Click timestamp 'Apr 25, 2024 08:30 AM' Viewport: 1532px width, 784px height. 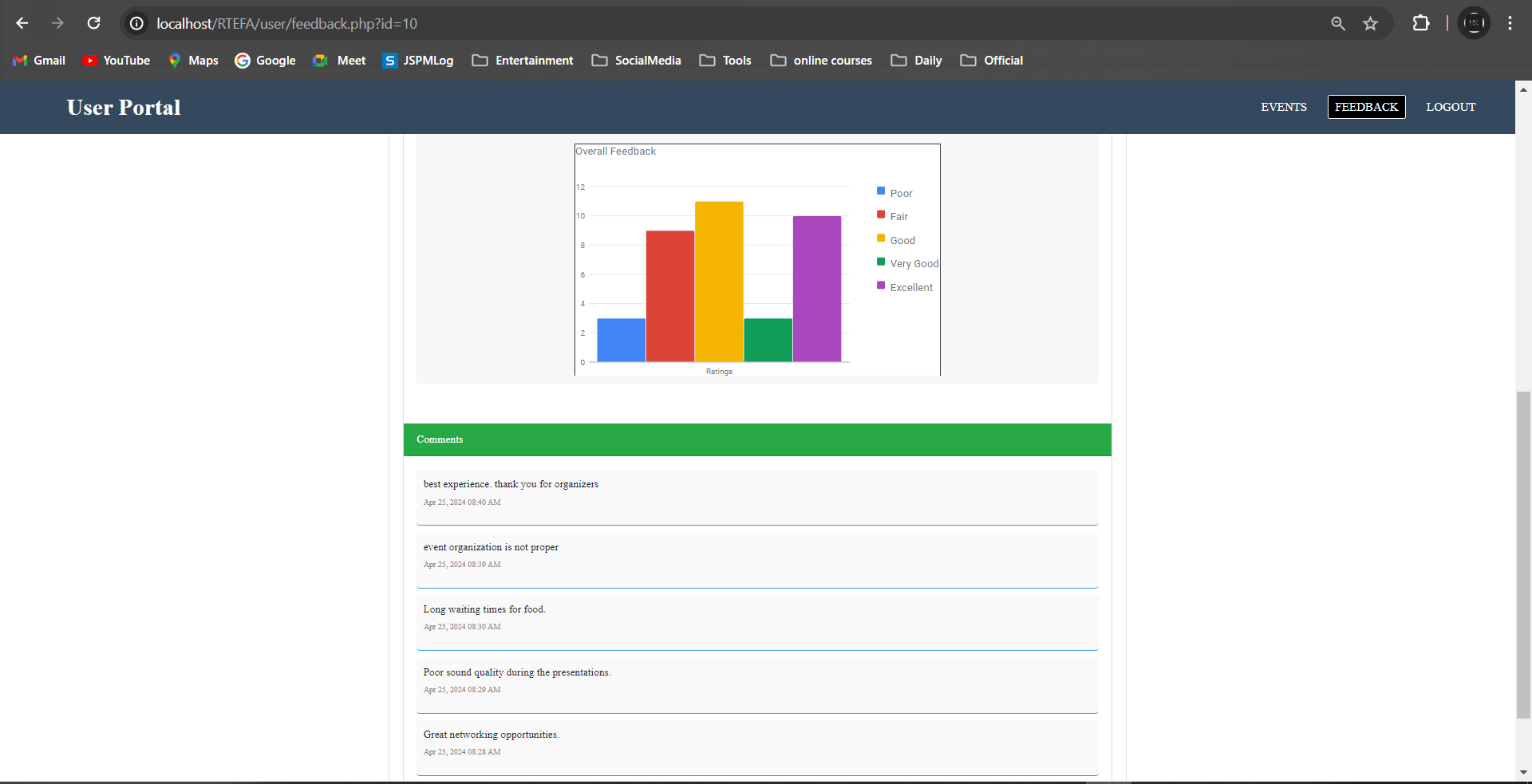[462, 627]
